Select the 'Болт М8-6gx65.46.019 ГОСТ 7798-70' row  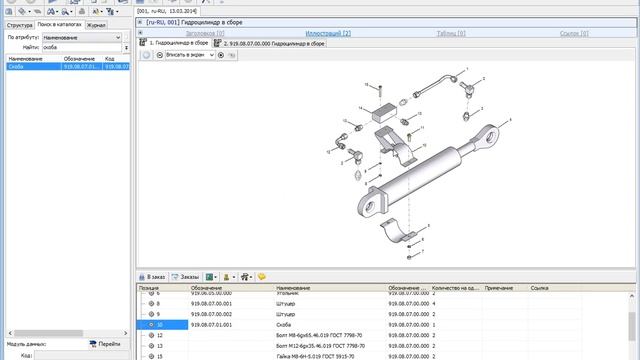coord(359,335)
